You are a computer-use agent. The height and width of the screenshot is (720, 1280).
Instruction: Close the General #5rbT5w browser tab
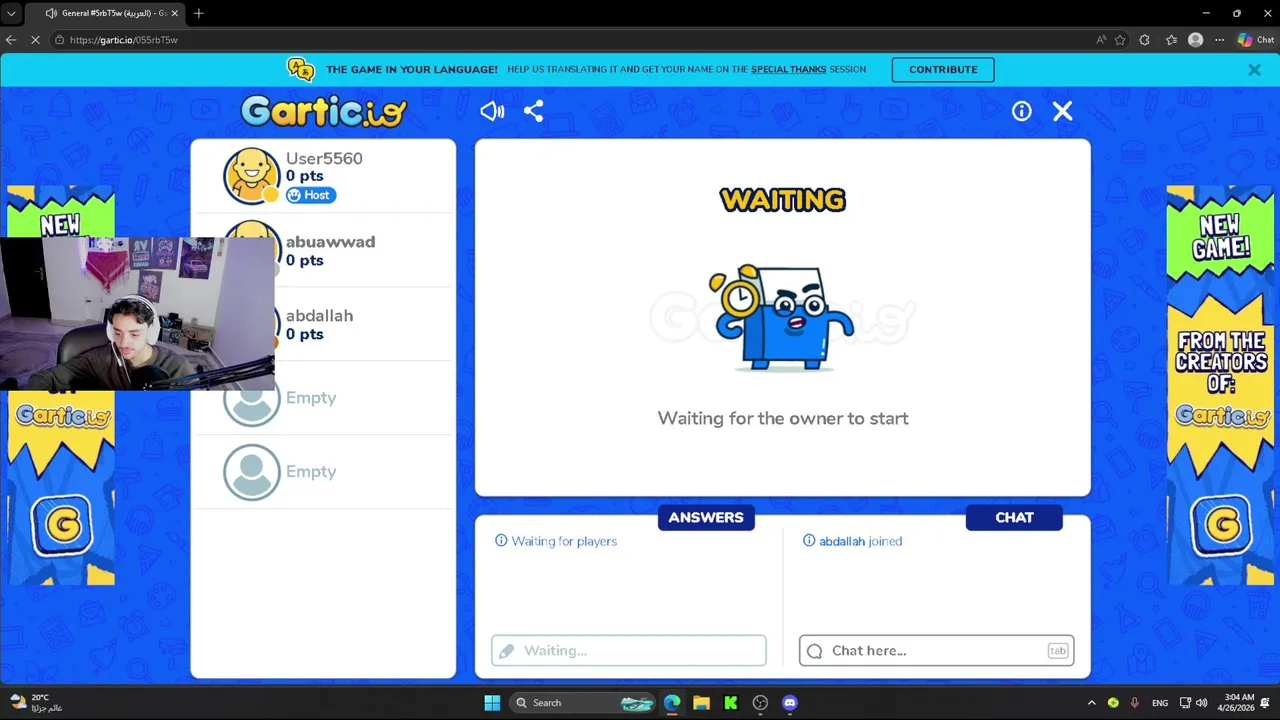[x=176, y=13]
